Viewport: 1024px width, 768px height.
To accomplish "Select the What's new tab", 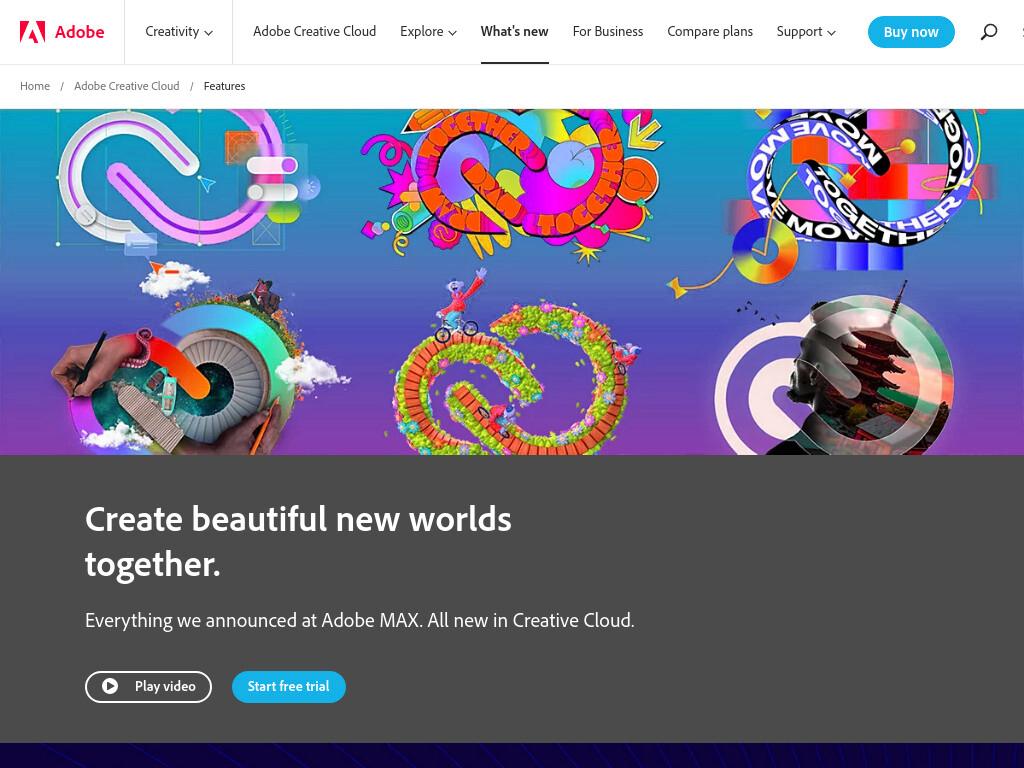I will pyautogui.click(x=515, y=31).
